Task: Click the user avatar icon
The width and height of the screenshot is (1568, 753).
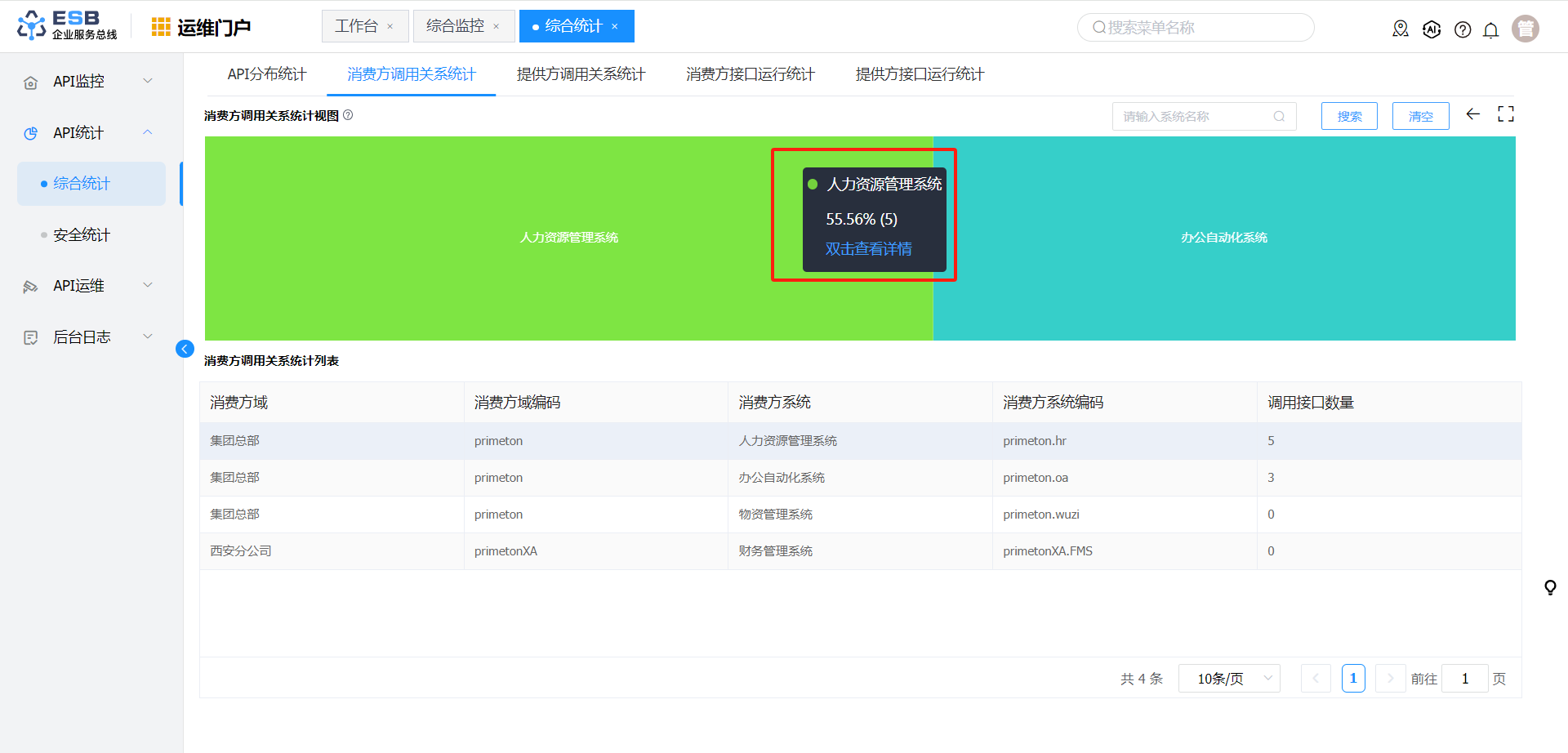Action: pyautogui.click(x=1525, y=29)
